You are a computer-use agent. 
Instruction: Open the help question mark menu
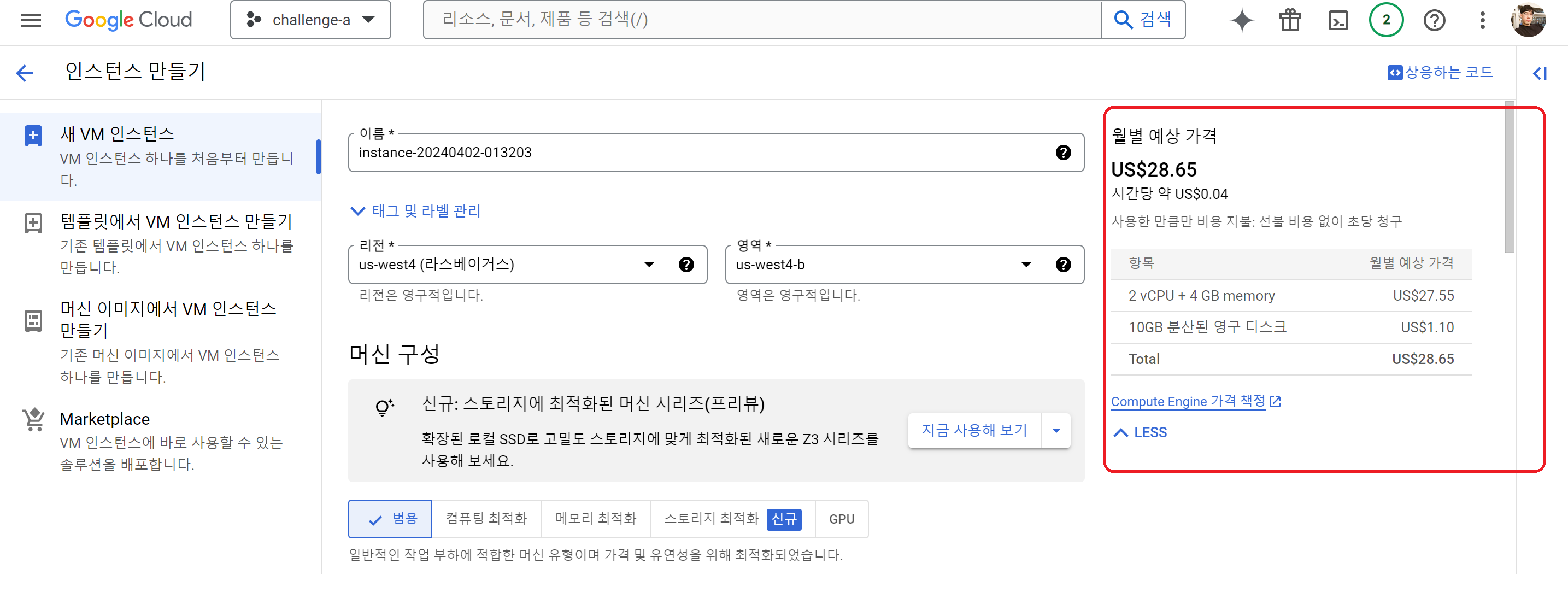pyautogui.click(x=1434, y=20)
